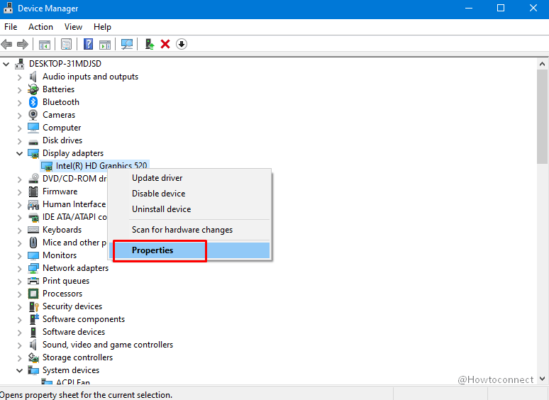Click the Keyboards category icon
549x400 pixels.
click(x=33, y=230)
